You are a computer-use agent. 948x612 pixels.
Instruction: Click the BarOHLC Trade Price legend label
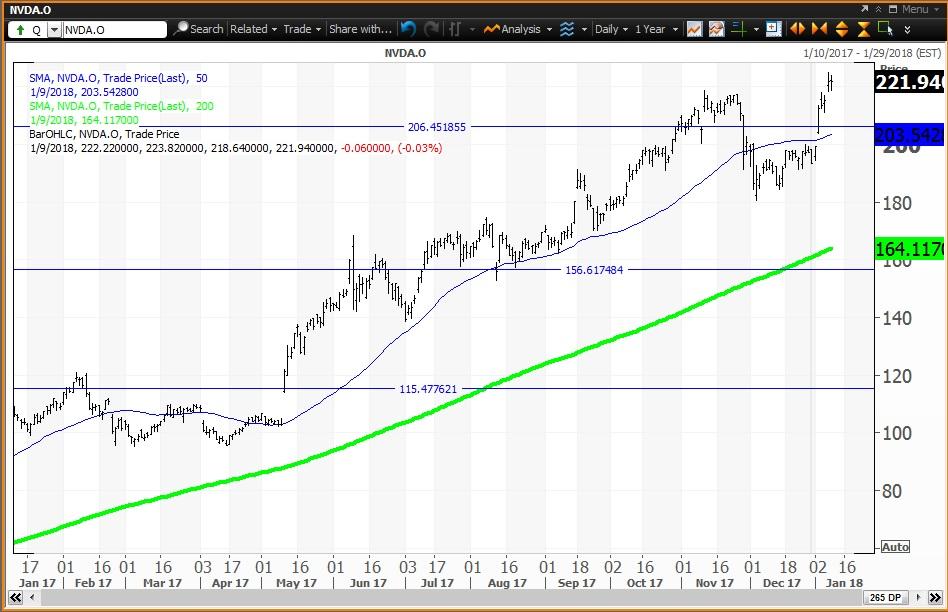click(x=104, y=134)
